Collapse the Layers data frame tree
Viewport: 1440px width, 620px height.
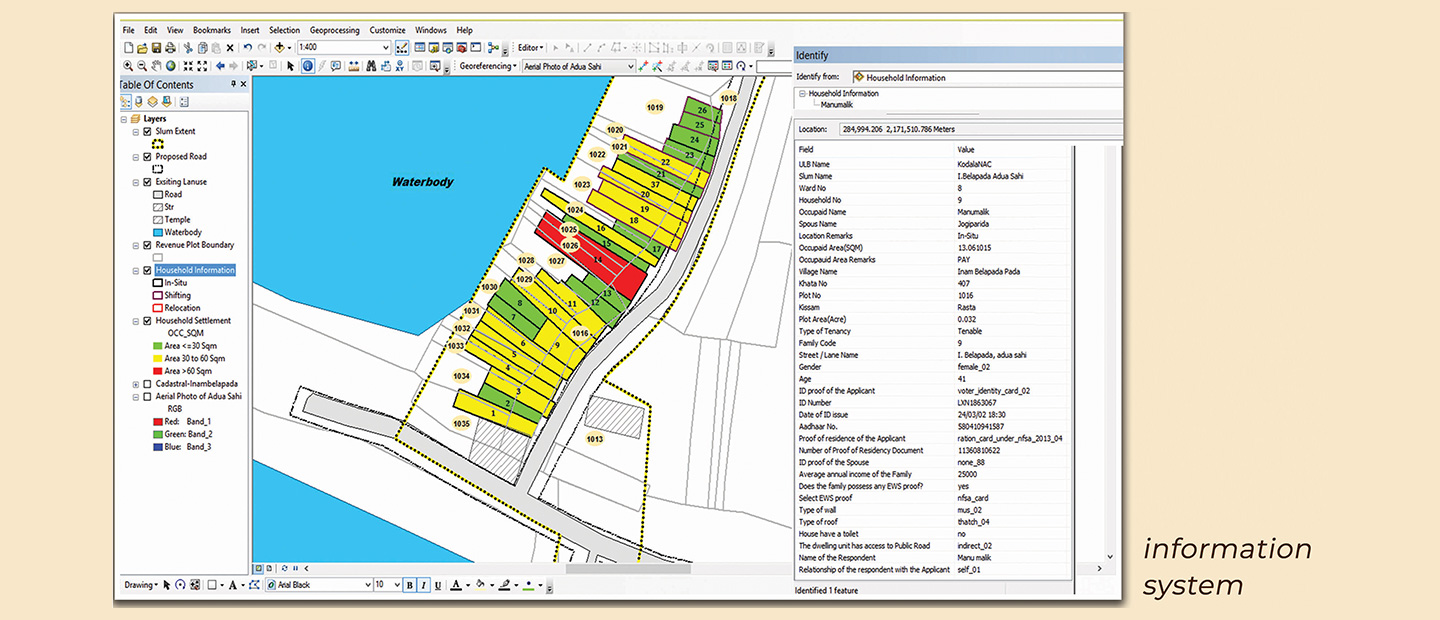[x=122, y=119]
